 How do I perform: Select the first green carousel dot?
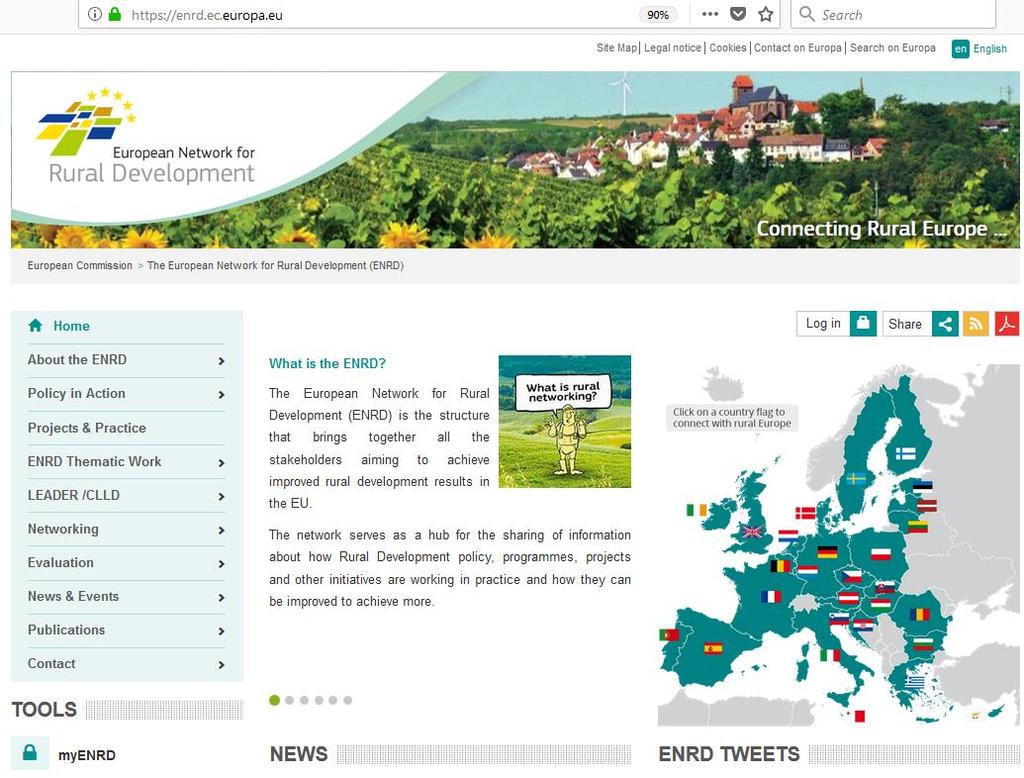(274, 700)
